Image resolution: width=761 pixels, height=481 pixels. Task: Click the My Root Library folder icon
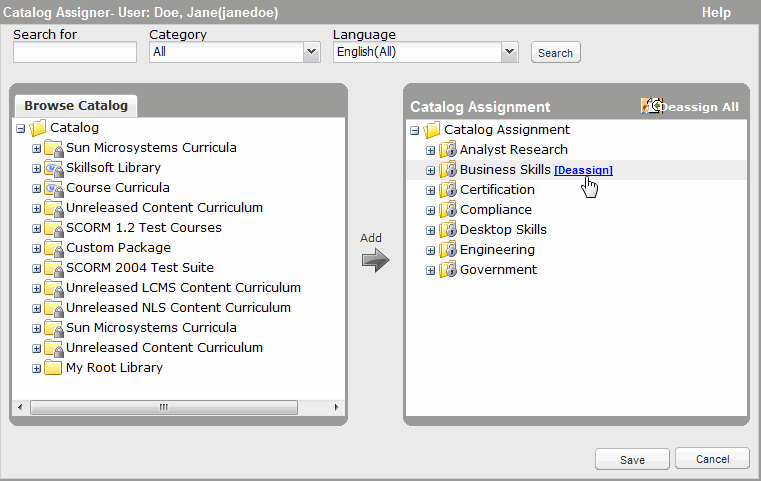[x=53, y=368]
